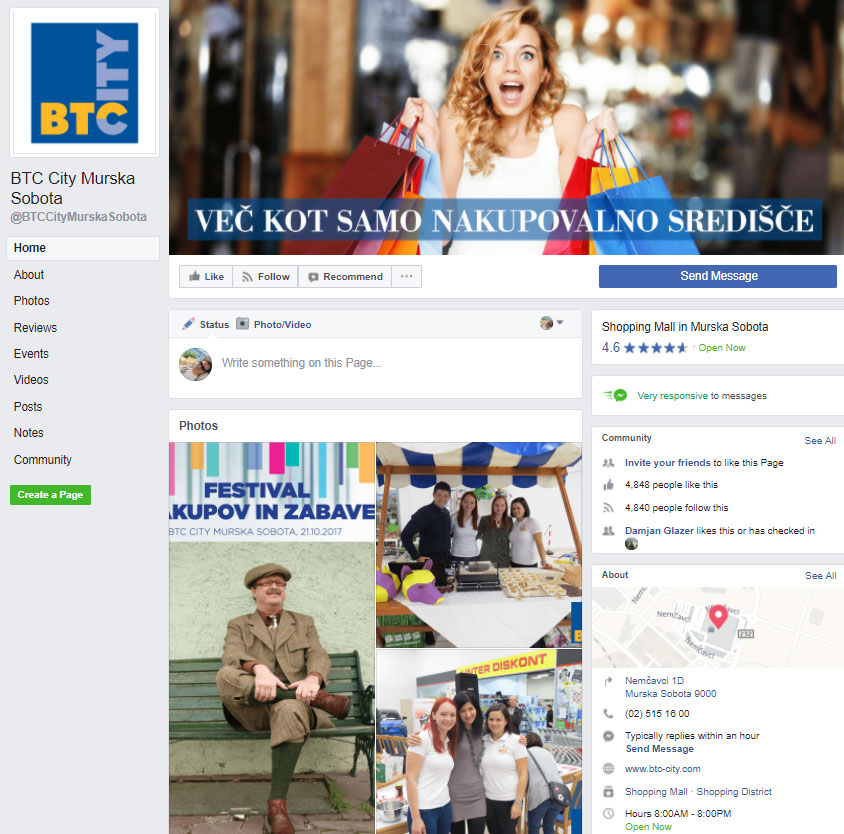Click the Write something on this Page field
This screenshot has height=834, width=844.
point(390,363)
